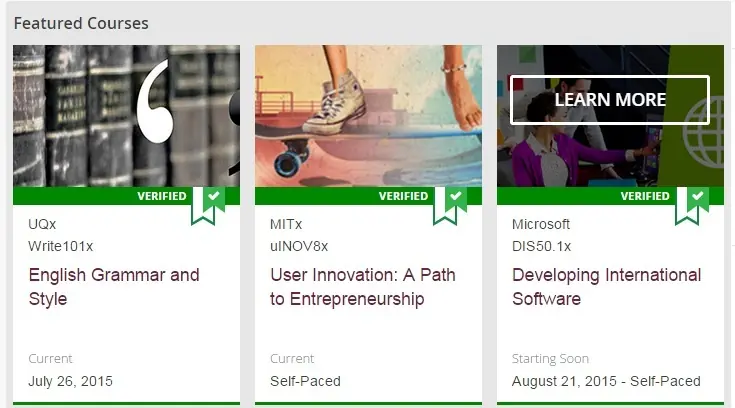Click the MITx organization label
The width and height of the screenshot is (735, 408).
287,224
